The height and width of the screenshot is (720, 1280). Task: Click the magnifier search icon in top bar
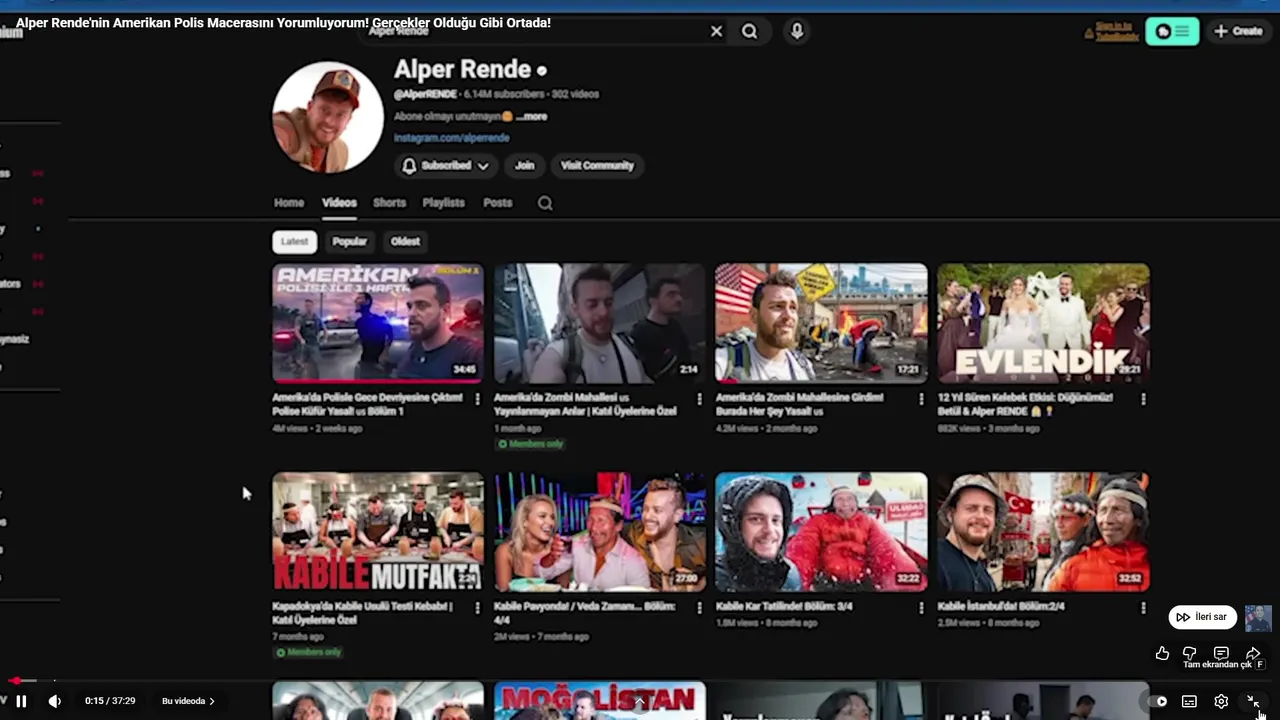click(749, 31)
